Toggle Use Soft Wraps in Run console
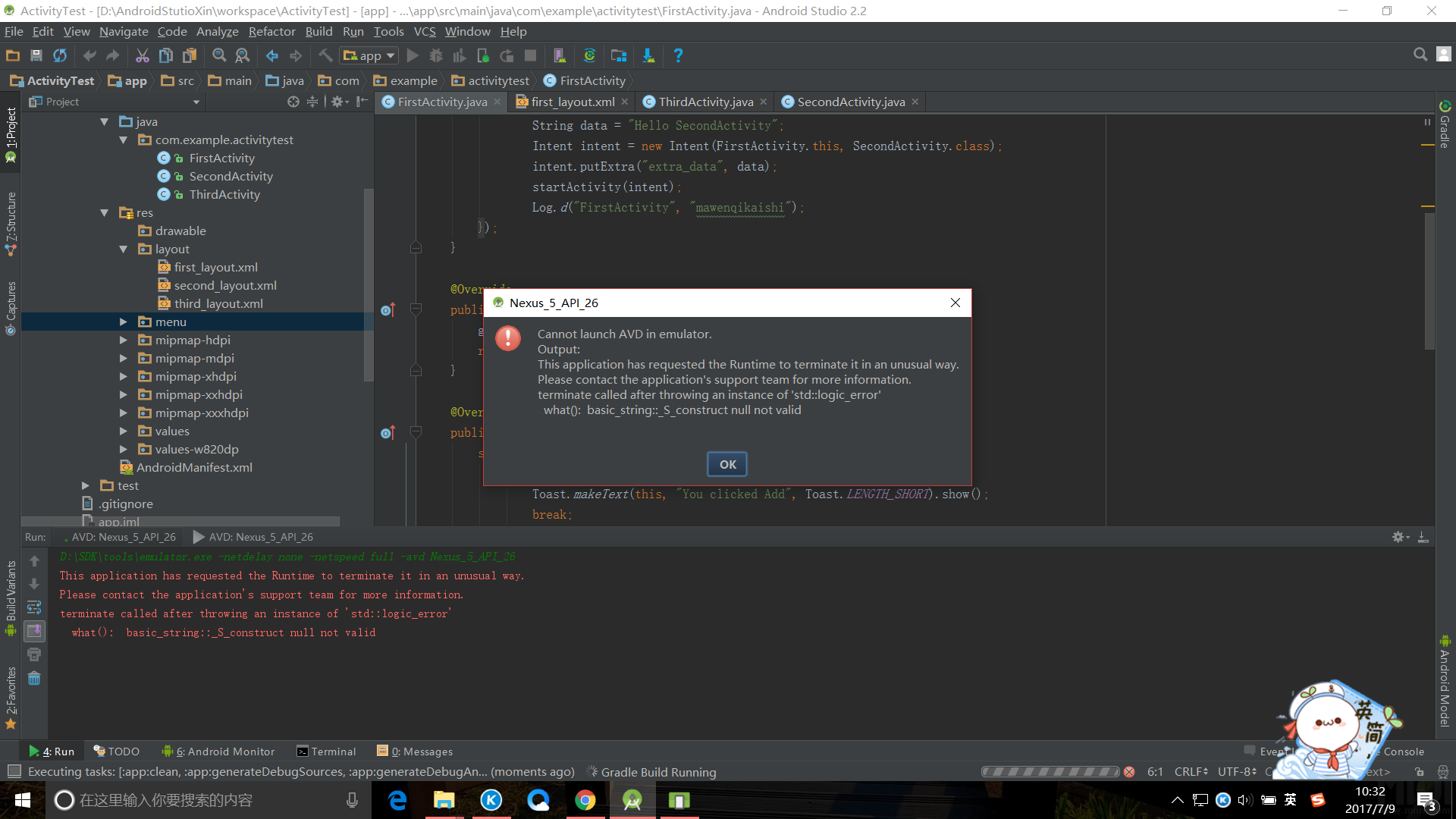1456x819 pixels. pos(34,607)
